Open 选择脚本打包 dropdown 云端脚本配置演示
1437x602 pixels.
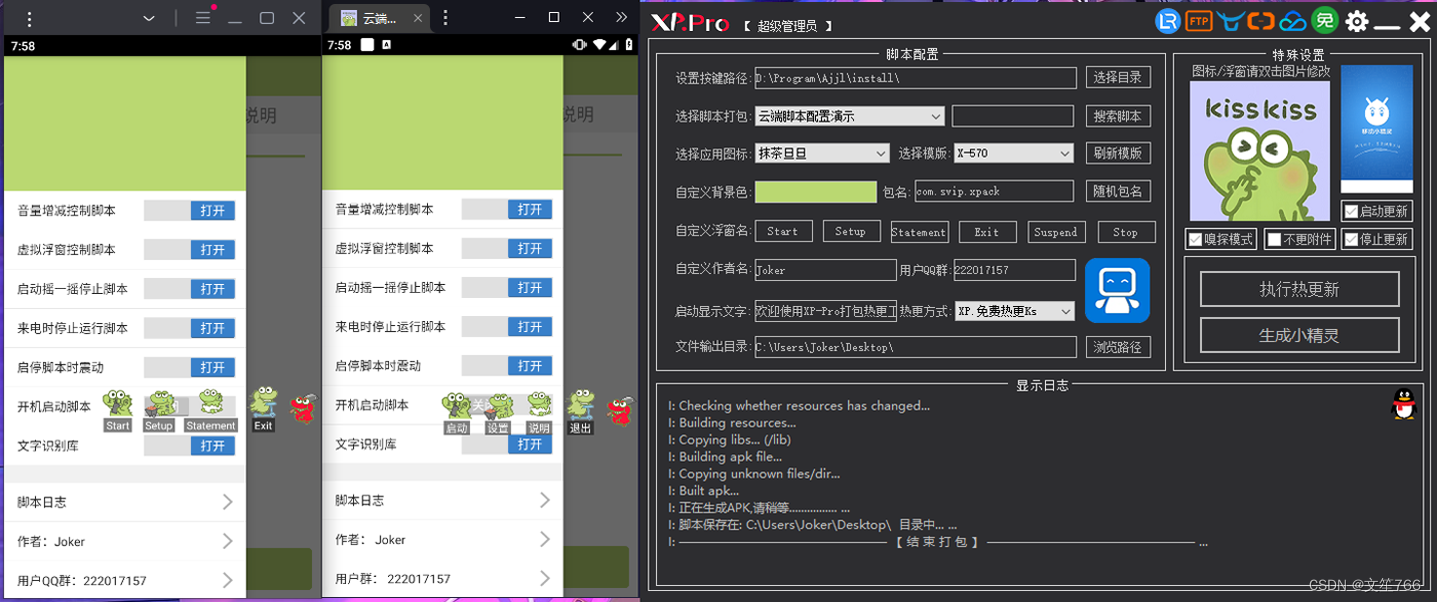pos(850,116)
